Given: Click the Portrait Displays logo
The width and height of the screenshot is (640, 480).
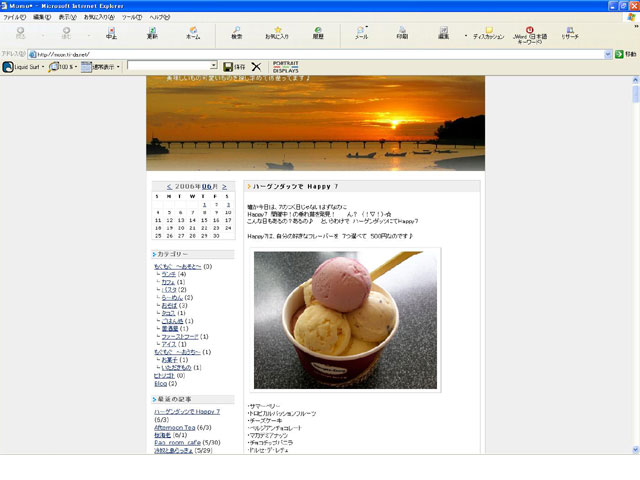Looking at the screenshot, I should (286, 67).
